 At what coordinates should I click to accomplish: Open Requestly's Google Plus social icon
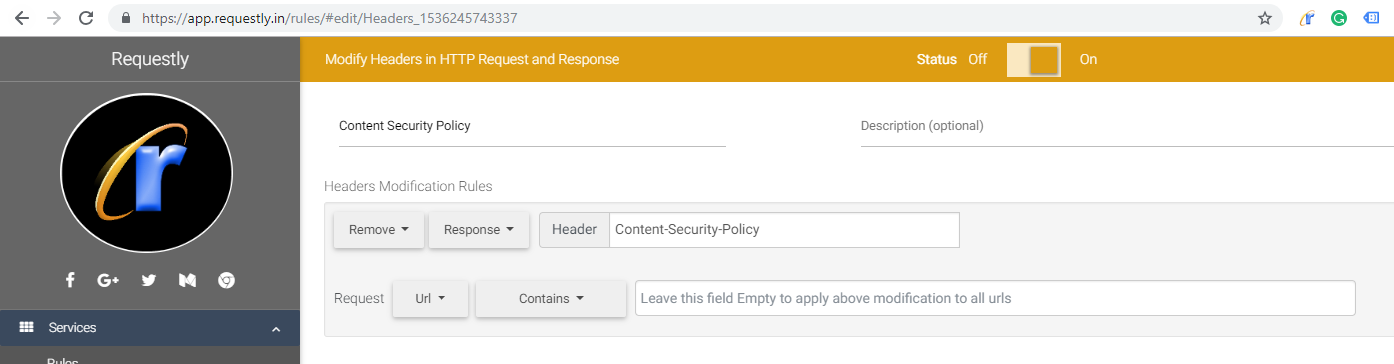click(x=109, y=280)
